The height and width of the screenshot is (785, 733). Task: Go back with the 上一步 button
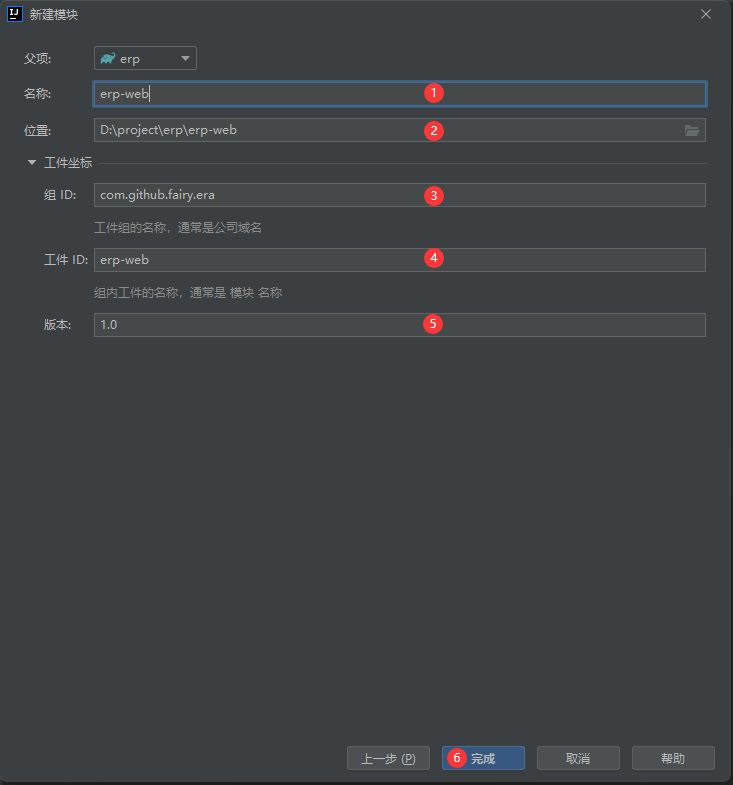[388, 758]
